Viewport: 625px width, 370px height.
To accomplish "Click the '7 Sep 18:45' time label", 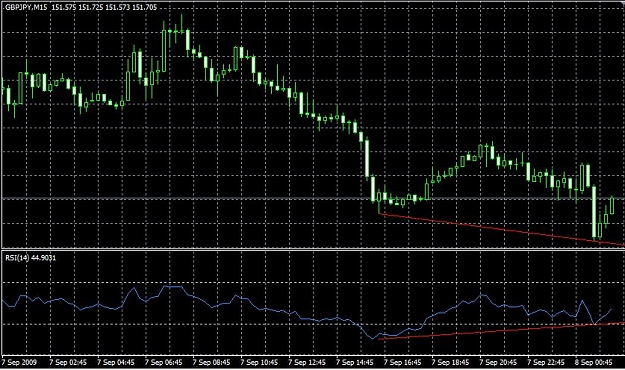I will pos(450,362).
